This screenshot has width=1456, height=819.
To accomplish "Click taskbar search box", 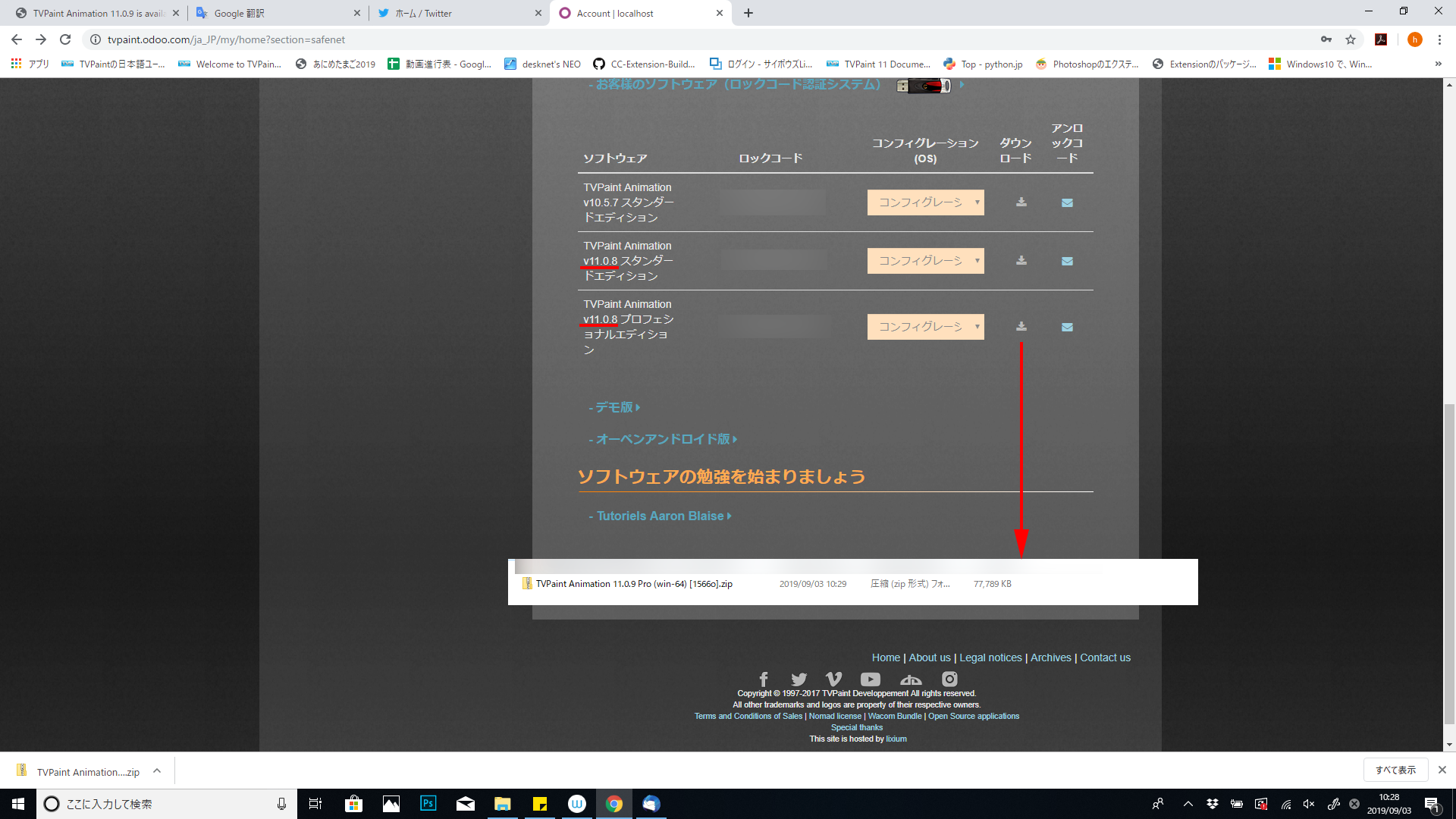I will pos(167,804).
